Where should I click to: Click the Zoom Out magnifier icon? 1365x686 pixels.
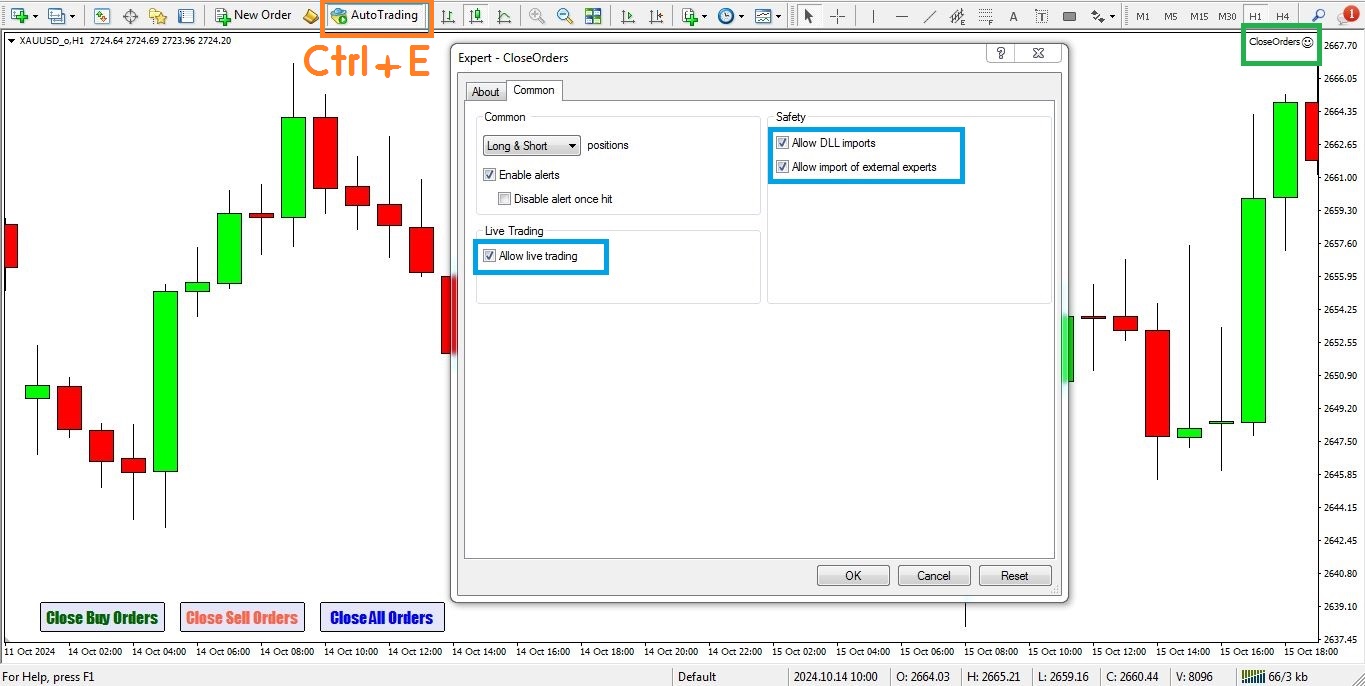coord(565,16)
